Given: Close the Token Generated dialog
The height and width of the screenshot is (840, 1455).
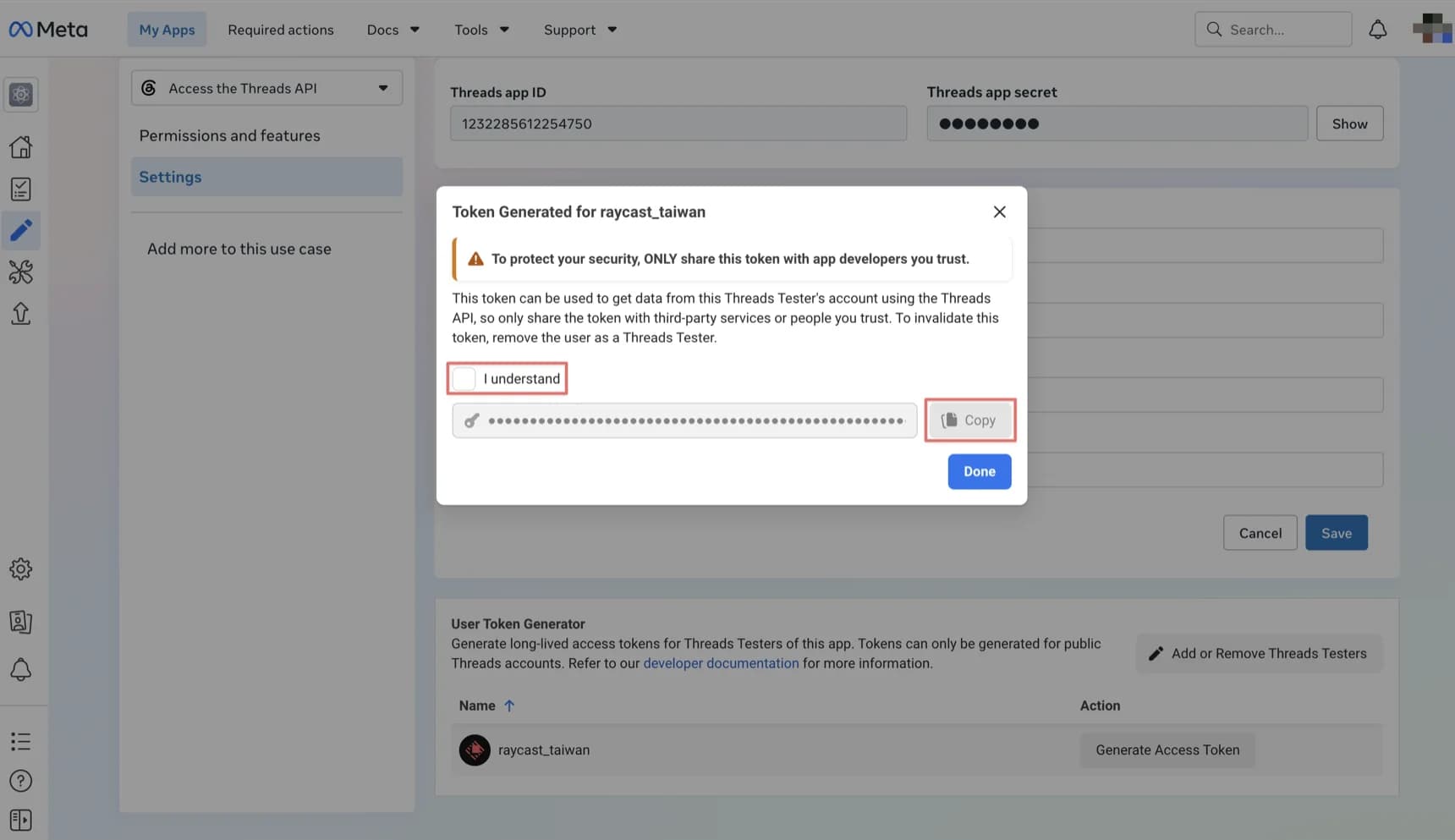Looking at the screenshot, I should point(999,211).
